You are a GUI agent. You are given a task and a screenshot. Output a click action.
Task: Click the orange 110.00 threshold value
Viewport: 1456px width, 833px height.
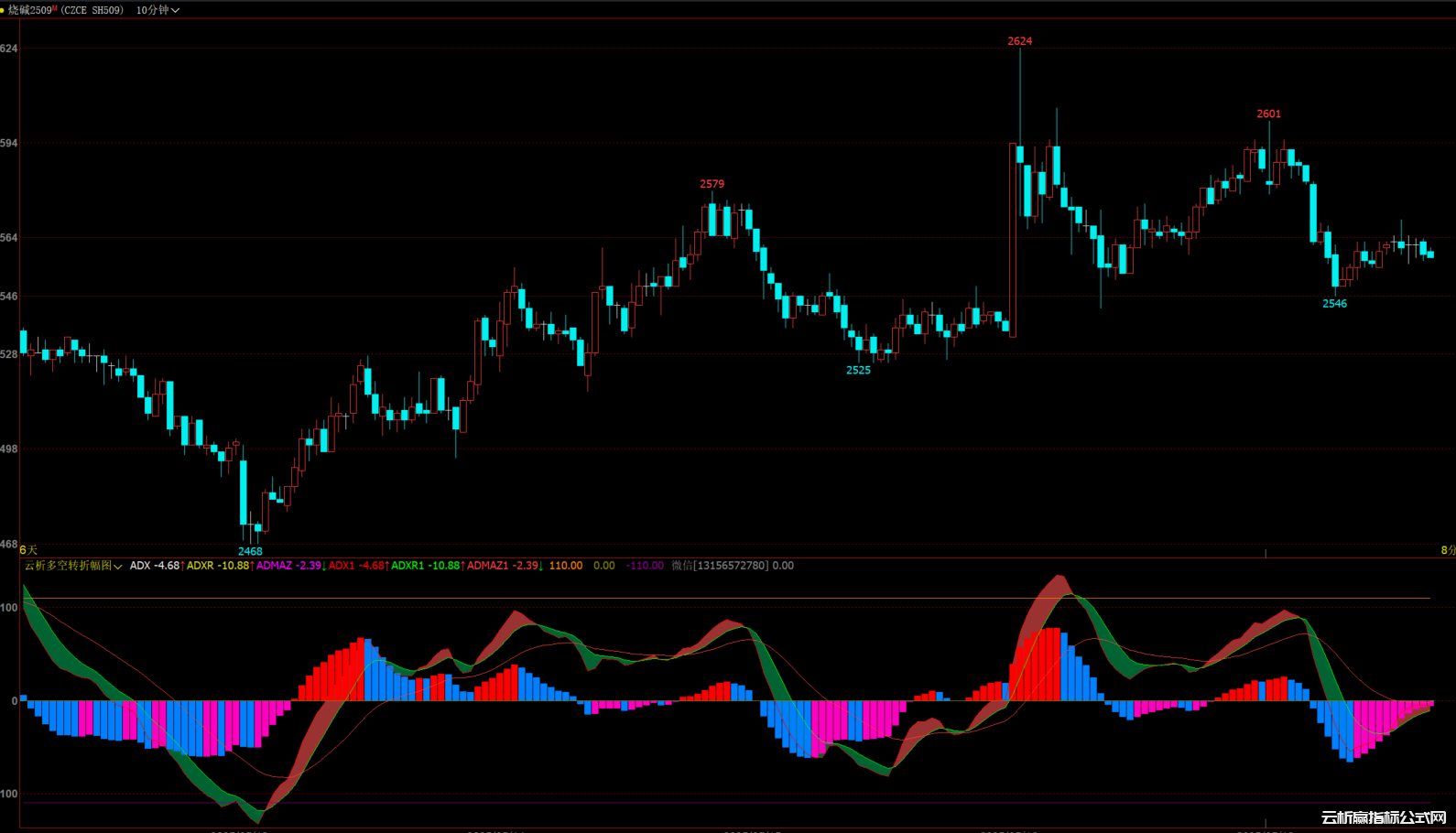tap(565, 566)
